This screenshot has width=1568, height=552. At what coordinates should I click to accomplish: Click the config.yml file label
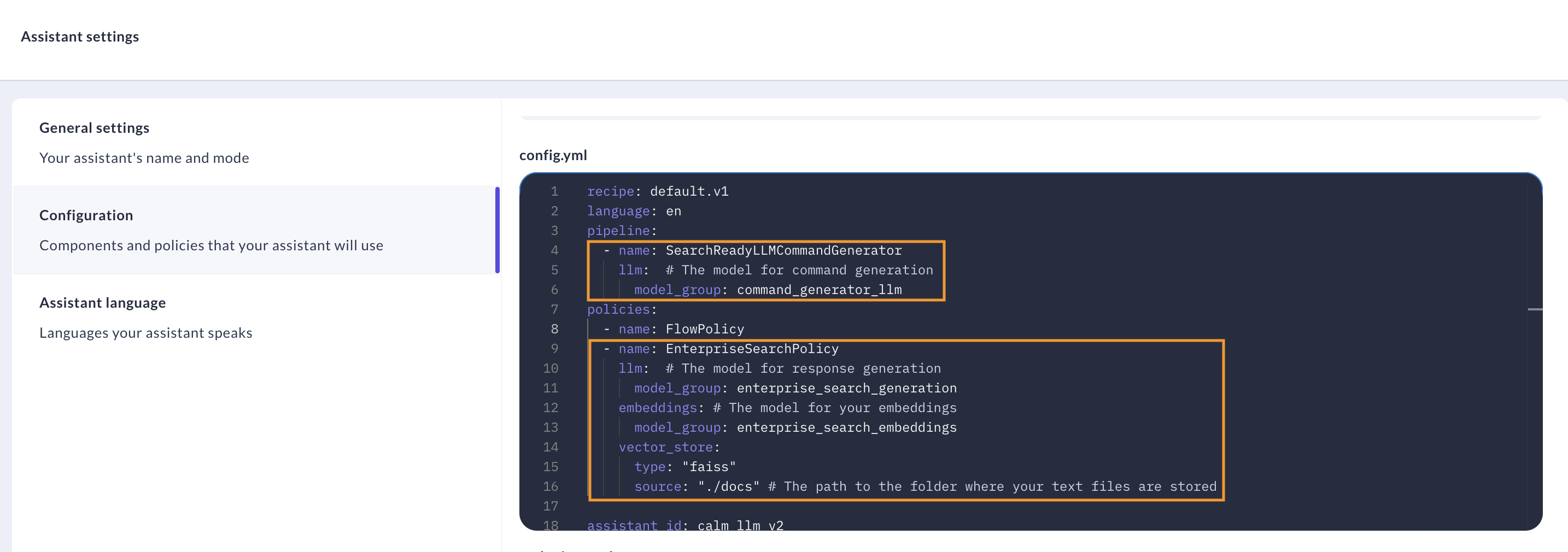point(553,155)
